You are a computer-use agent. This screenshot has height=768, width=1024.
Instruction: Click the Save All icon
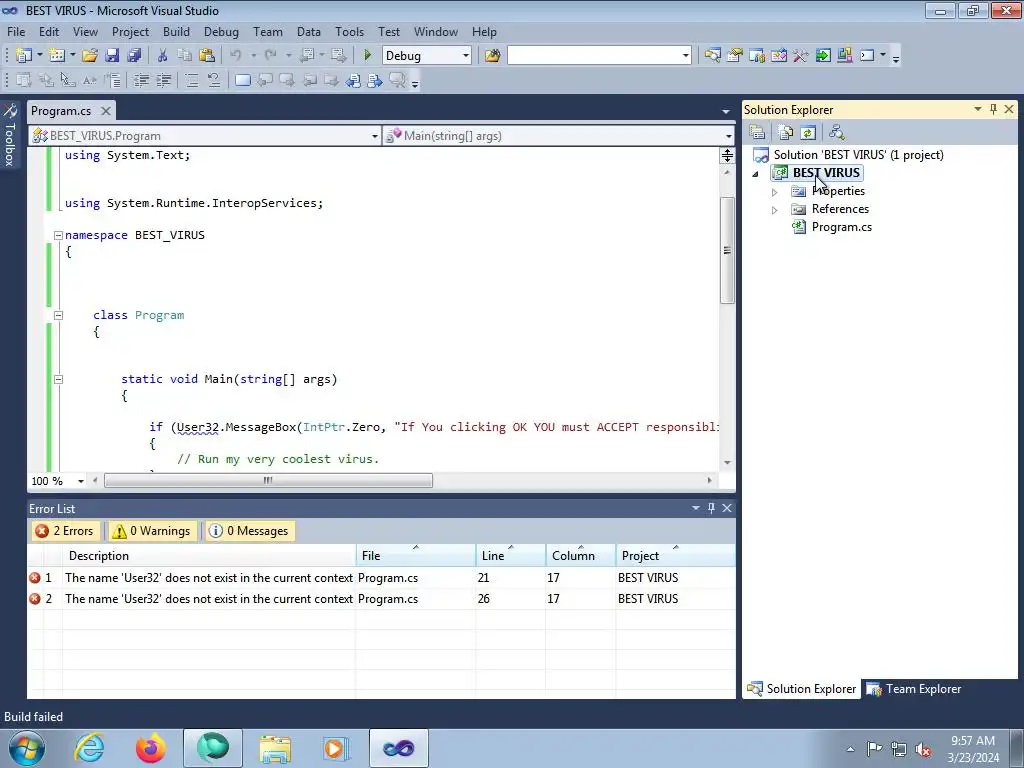(x=134, y=56)
